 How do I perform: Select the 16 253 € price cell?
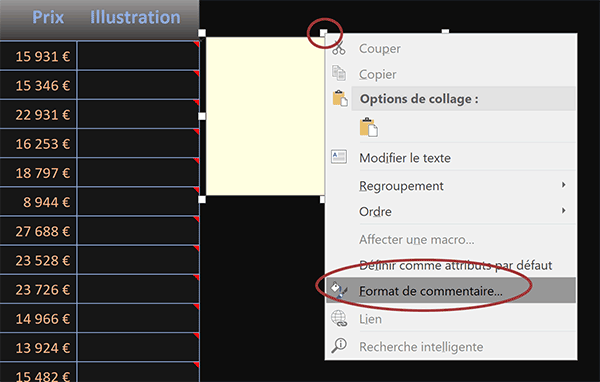38,143
